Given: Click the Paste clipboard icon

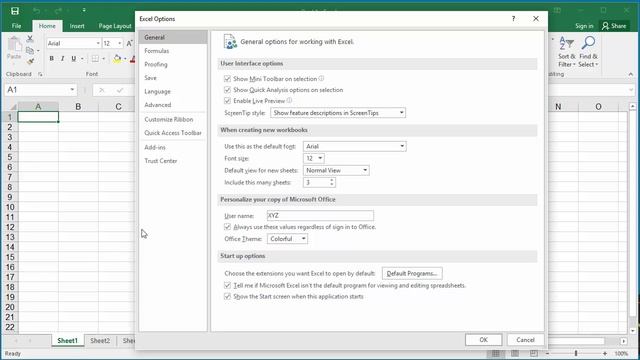Looking at the screenshot, I should (14, 44).
